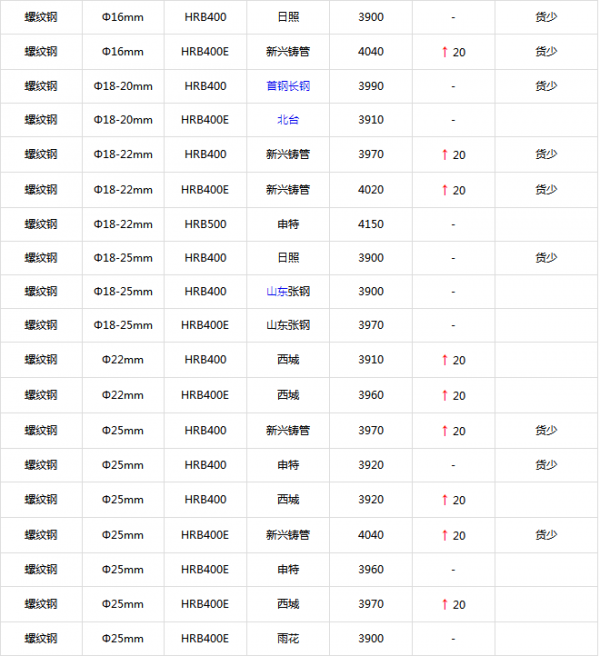Select Φ16mm cell in the 新兴铸管 row
600x656 pixels.
point(123,52)
